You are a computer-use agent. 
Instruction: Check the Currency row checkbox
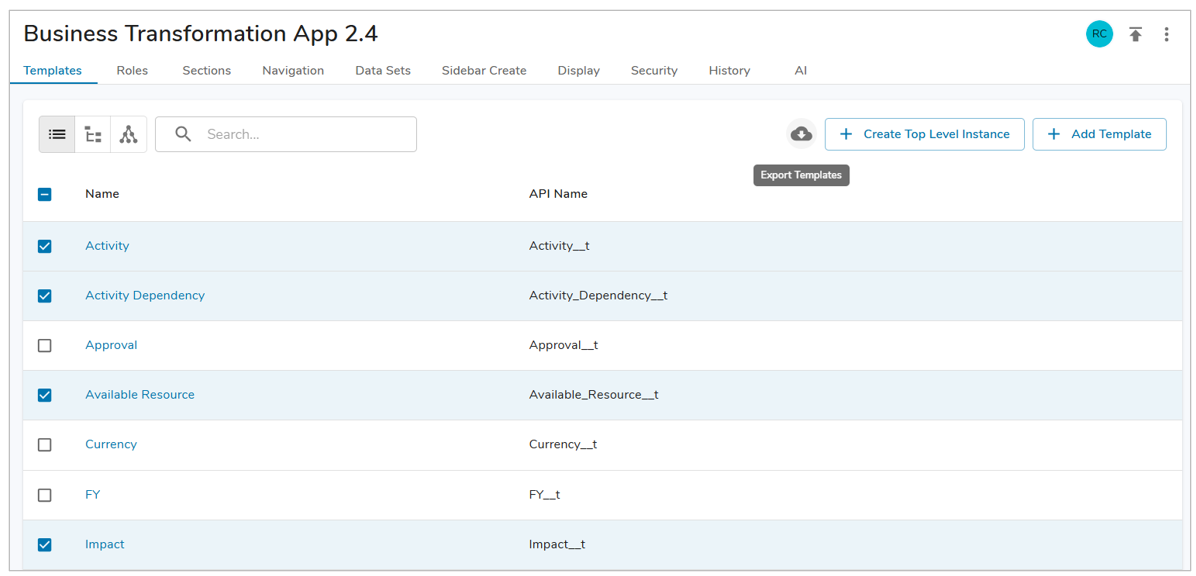coord(45,445)
